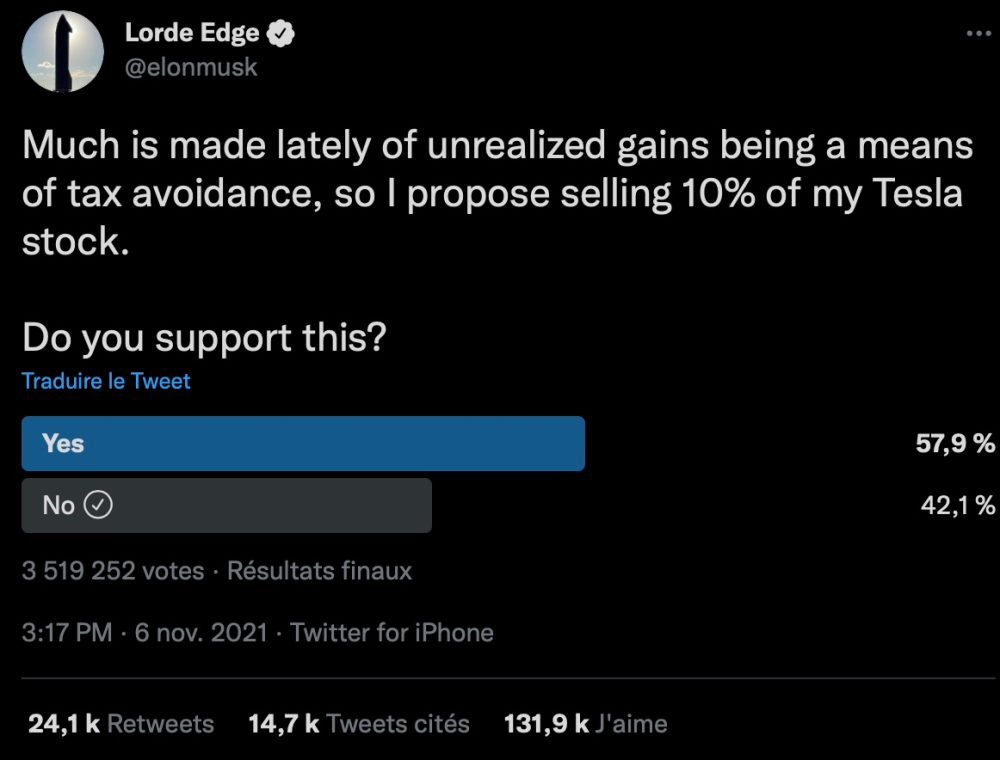This screenshot has width=1000, height=760.
Task: Click Traduire le Tweet to translate
Action: pos(106,381)
